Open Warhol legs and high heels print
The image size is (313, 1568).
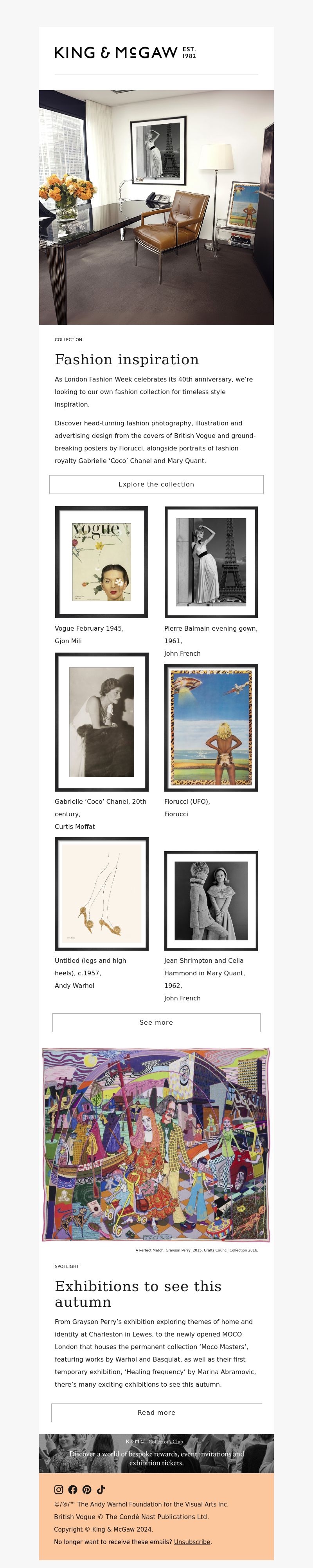pos(101,893)
